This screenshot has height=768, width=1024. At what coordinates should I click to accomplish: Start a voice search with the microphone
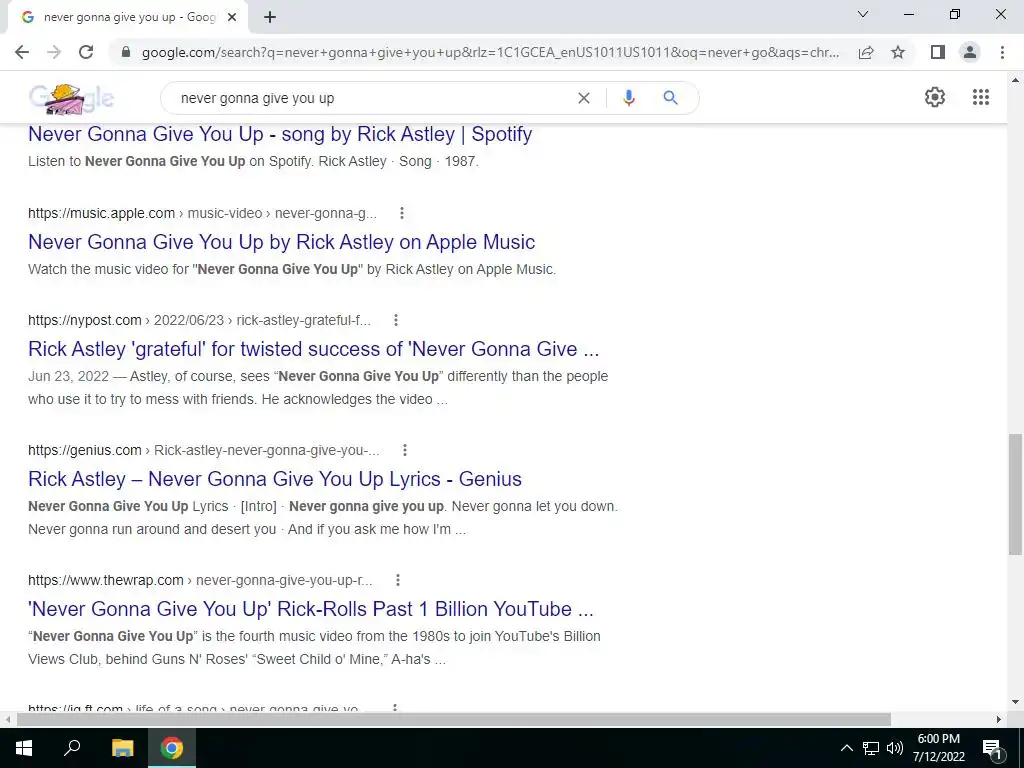[629, 98]
